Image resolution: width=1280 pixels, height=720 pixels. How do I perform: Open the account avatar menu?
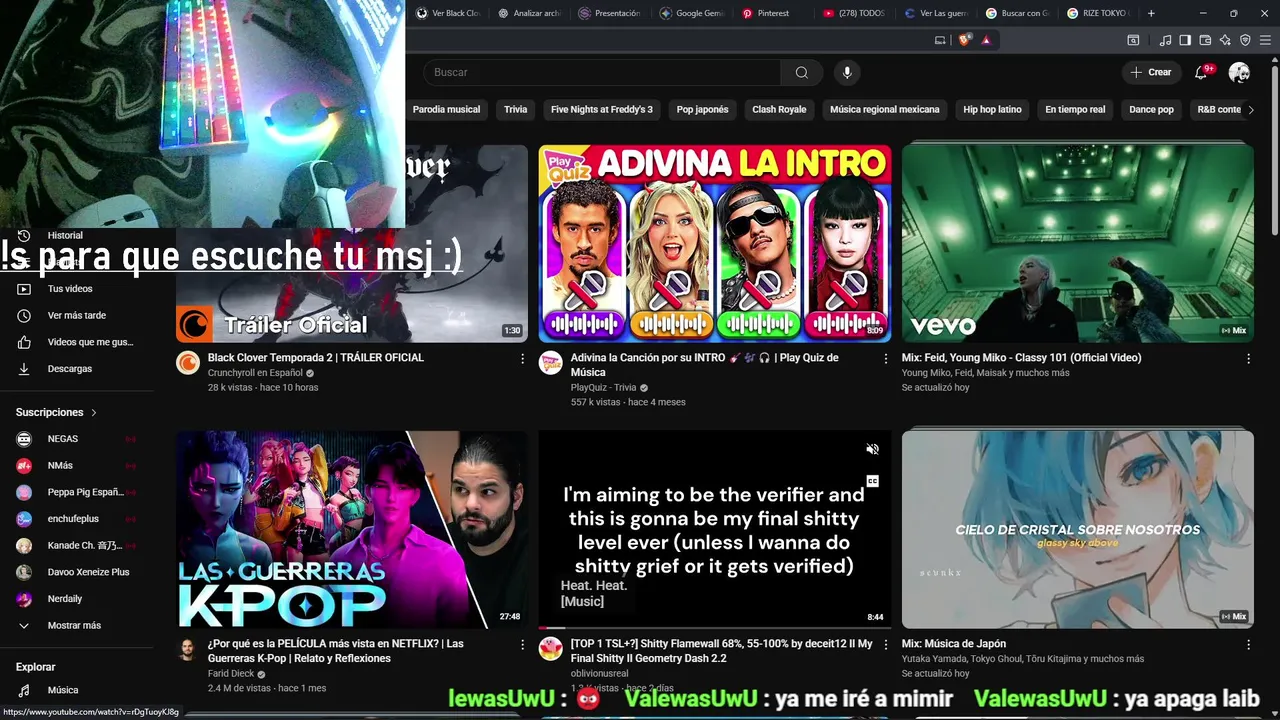point(1239,72)
